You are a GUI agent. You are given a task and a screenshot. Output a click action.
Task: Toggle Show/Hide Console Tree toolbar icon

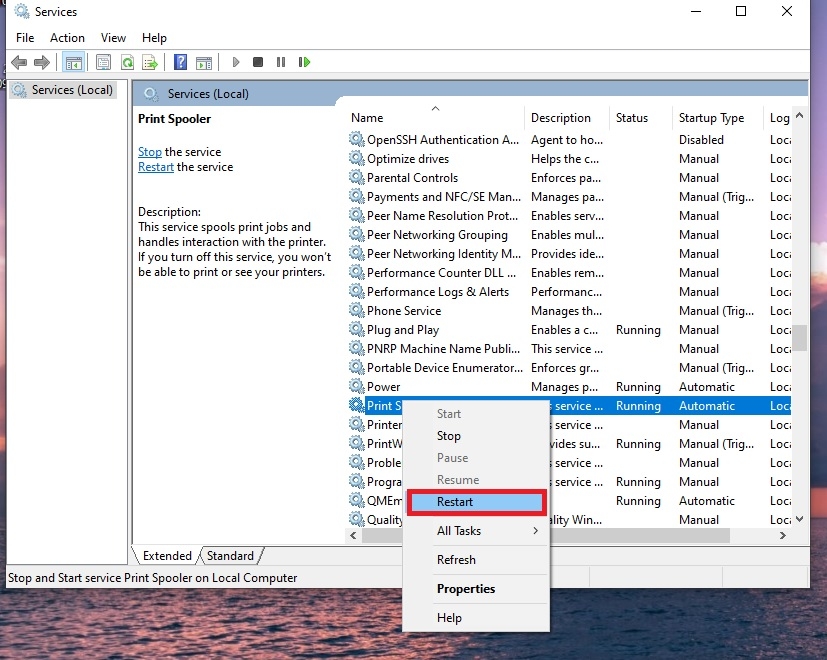coord(73,62)
